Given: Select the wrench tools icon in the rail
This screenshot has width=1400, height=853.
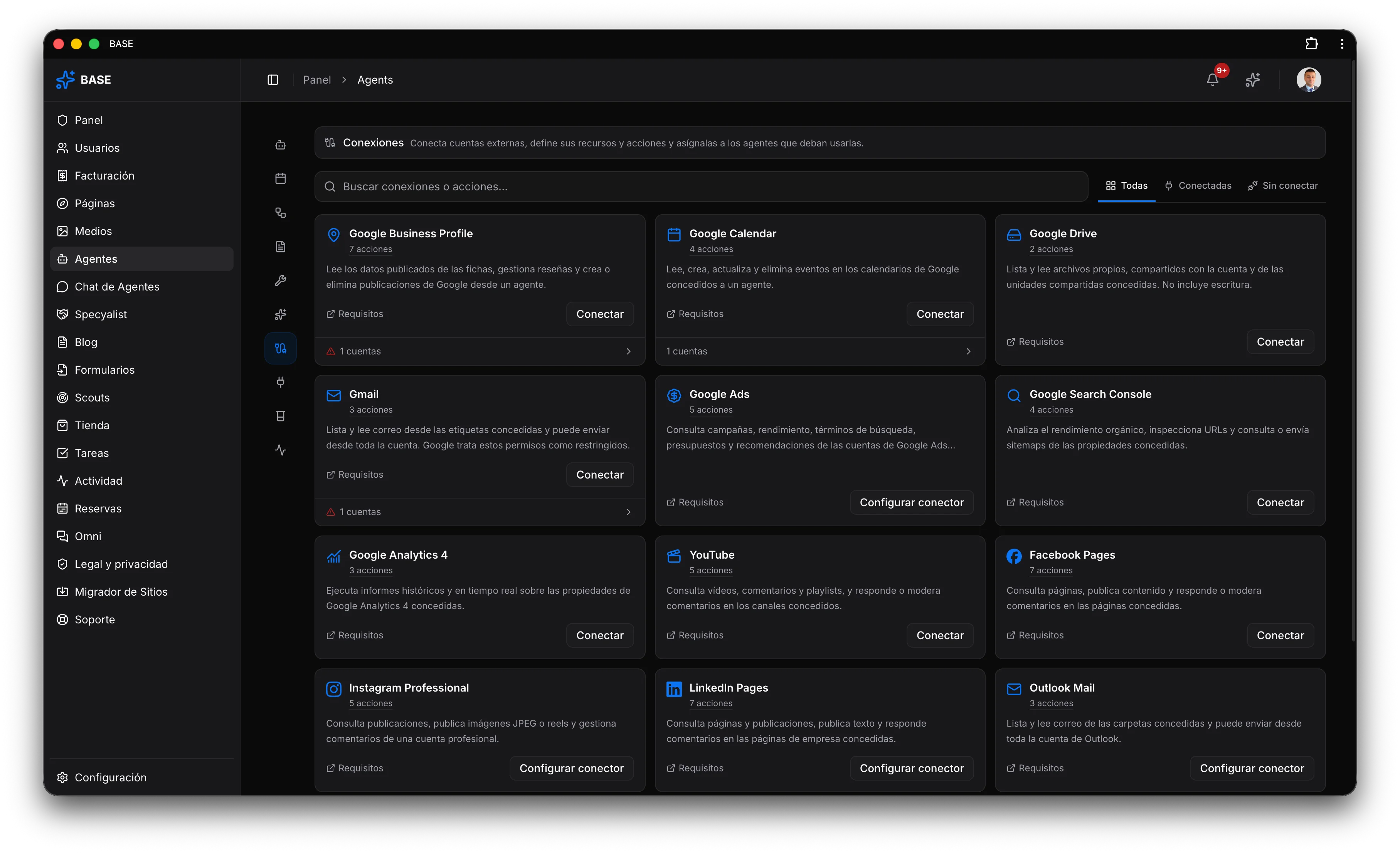Looking at the screenshot, I should pyautogui.click(x=280, y=280).
